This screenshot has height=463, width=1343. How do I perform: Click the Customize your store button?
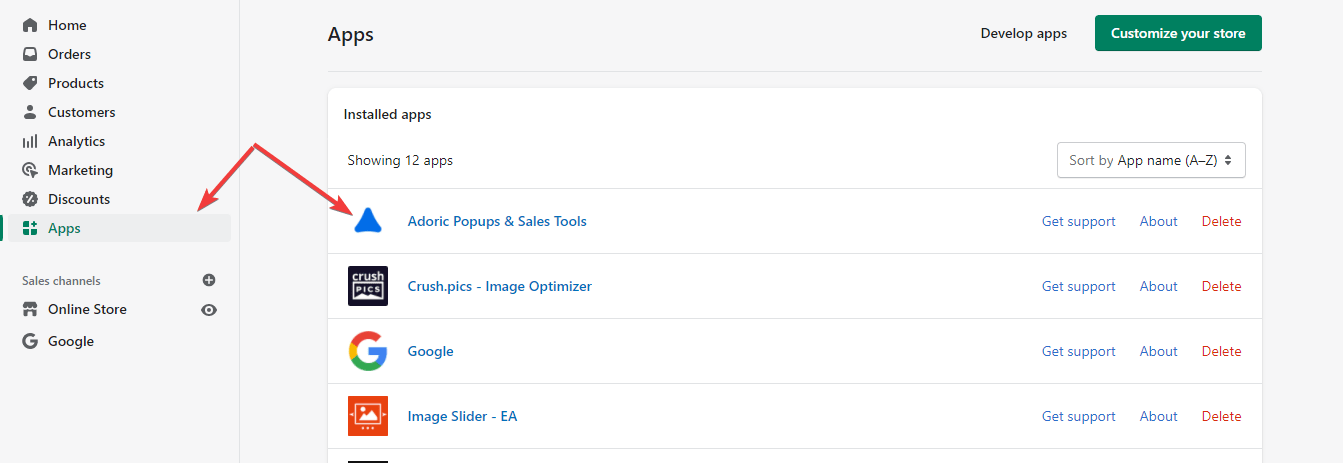click(1178, 33)
